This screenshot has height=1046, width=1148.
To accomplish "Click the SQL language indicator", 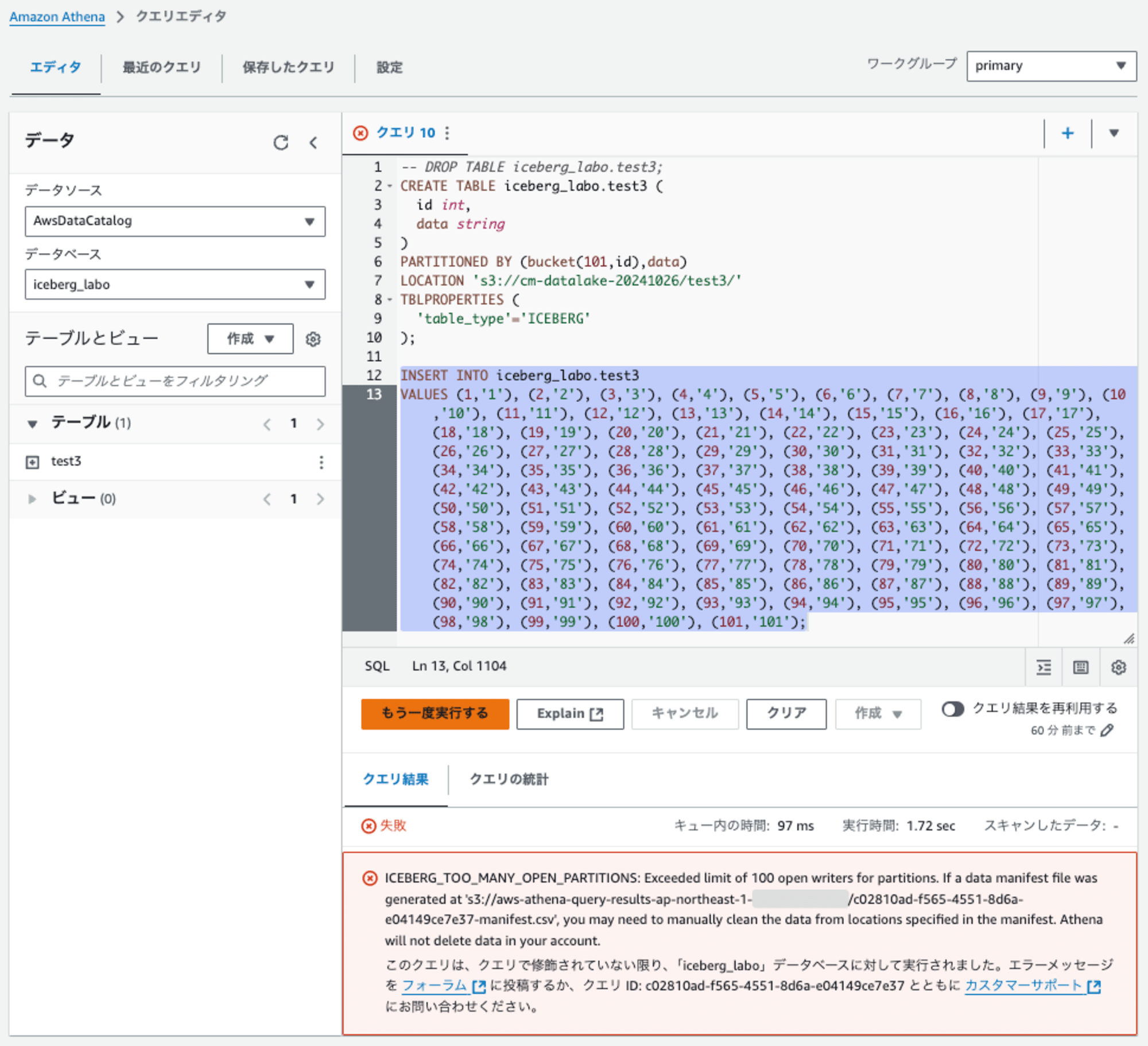I will click(377, 667).
